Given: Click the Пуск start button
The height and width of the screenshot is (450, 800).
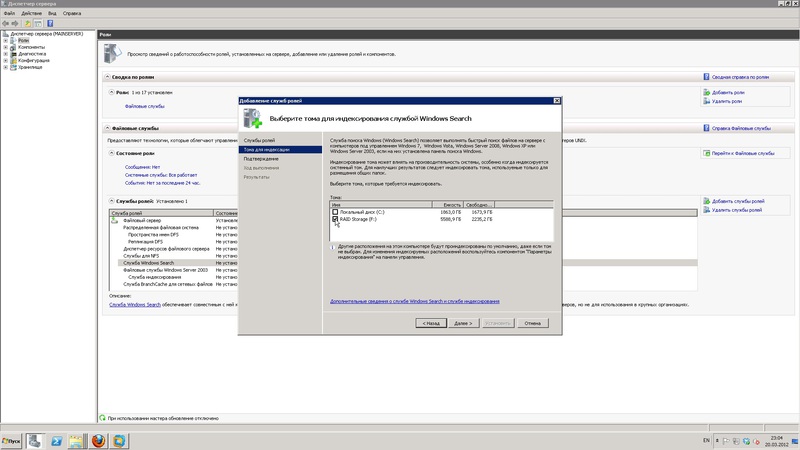Looking at the screenshot, I should [11, 441].
